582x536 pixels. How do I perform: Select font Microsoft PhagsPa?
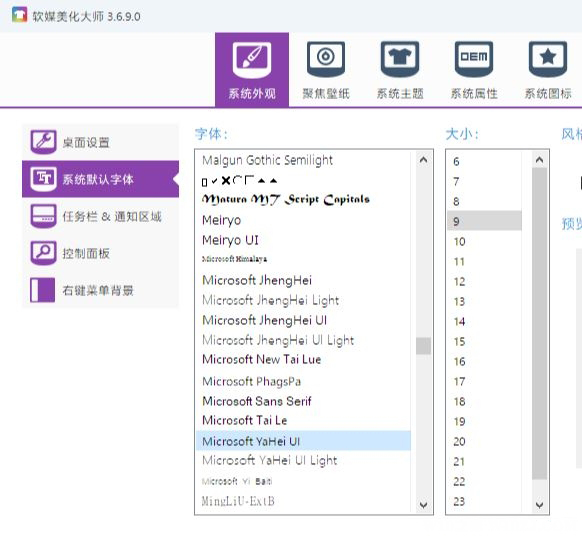point(303,381)
